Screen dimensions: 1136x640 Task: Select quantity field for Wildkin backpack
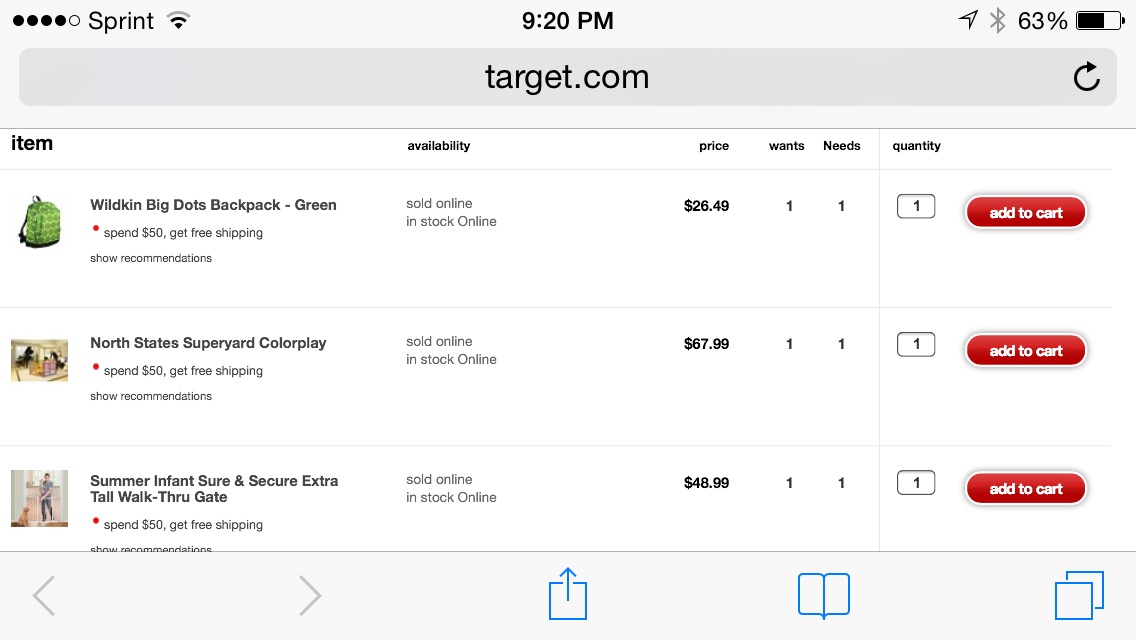click(x=916, y=206)
